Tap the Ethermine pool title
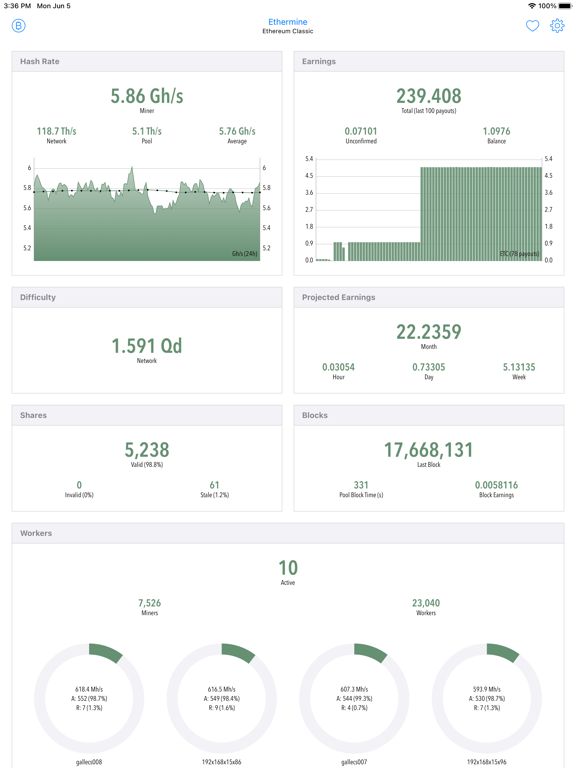The width and height of the screenshot is (576, 768). pyautogui.click(x=288, y=22)
